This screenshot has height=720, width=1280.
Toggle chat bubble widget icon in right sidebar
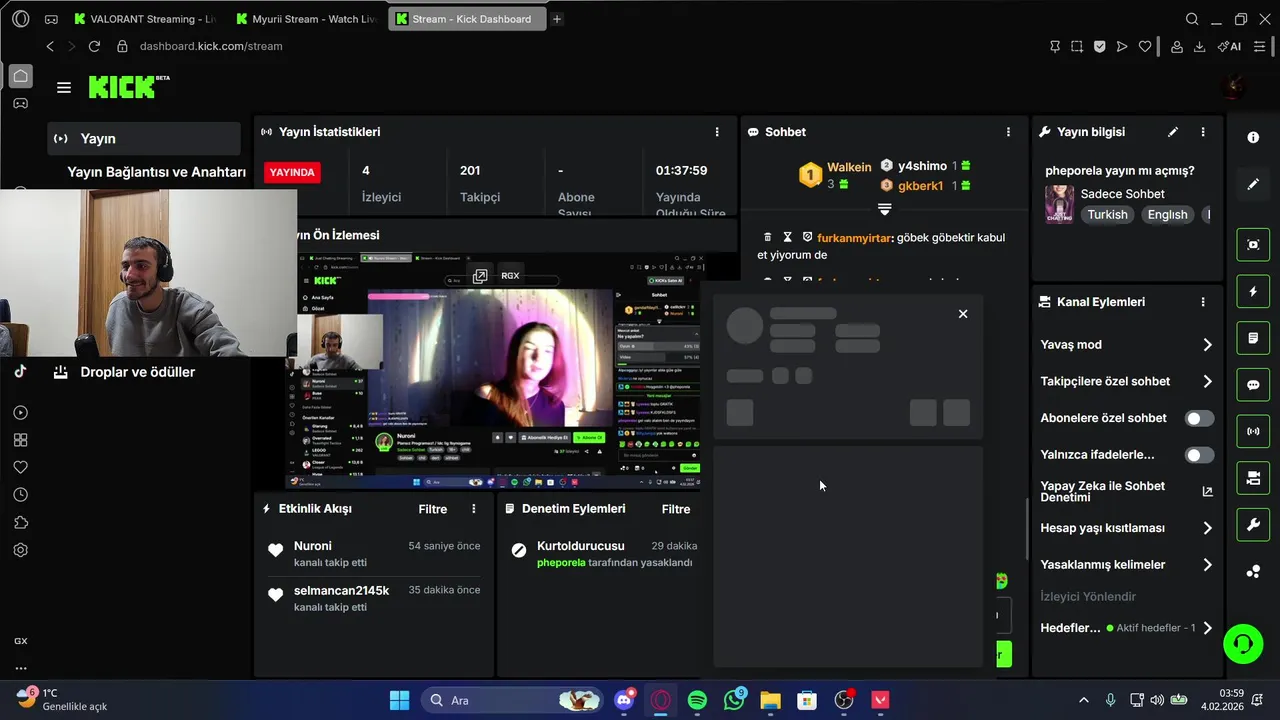click(1253, 385)
